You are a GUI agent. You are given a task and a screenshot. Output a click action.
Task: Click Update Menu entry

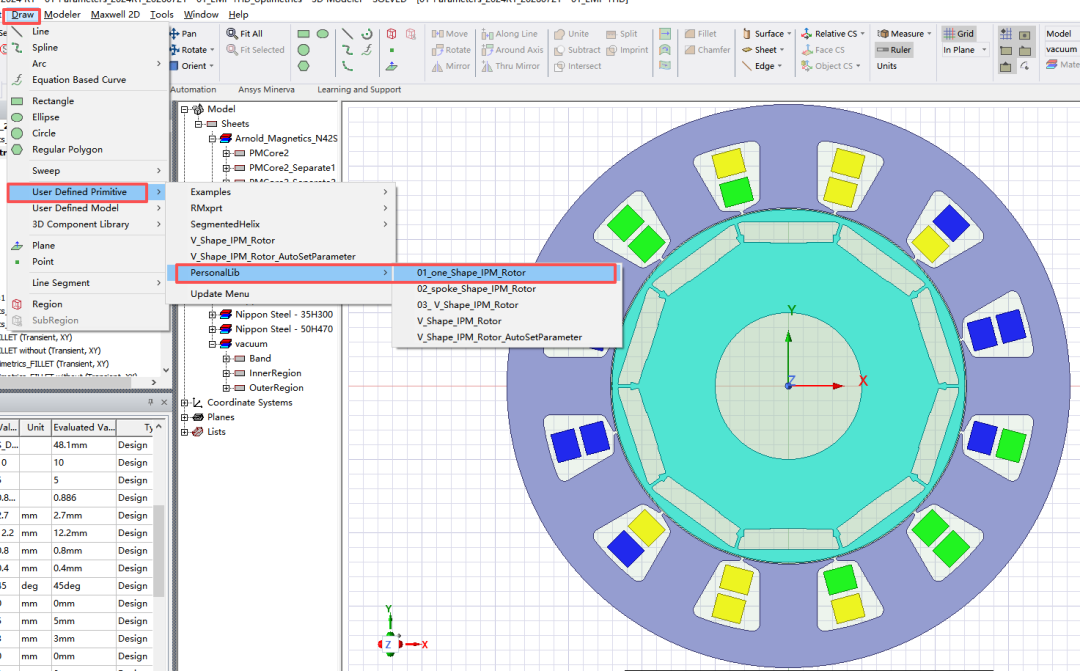pyautogui.click(x=281, y=294)
